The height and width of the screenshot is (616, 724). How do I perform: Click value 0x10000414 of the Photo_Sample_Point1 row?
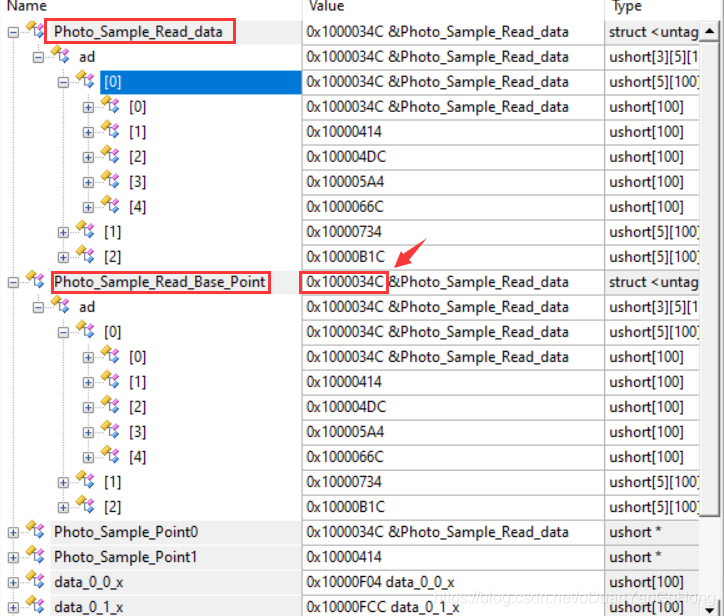click(344, 557)
